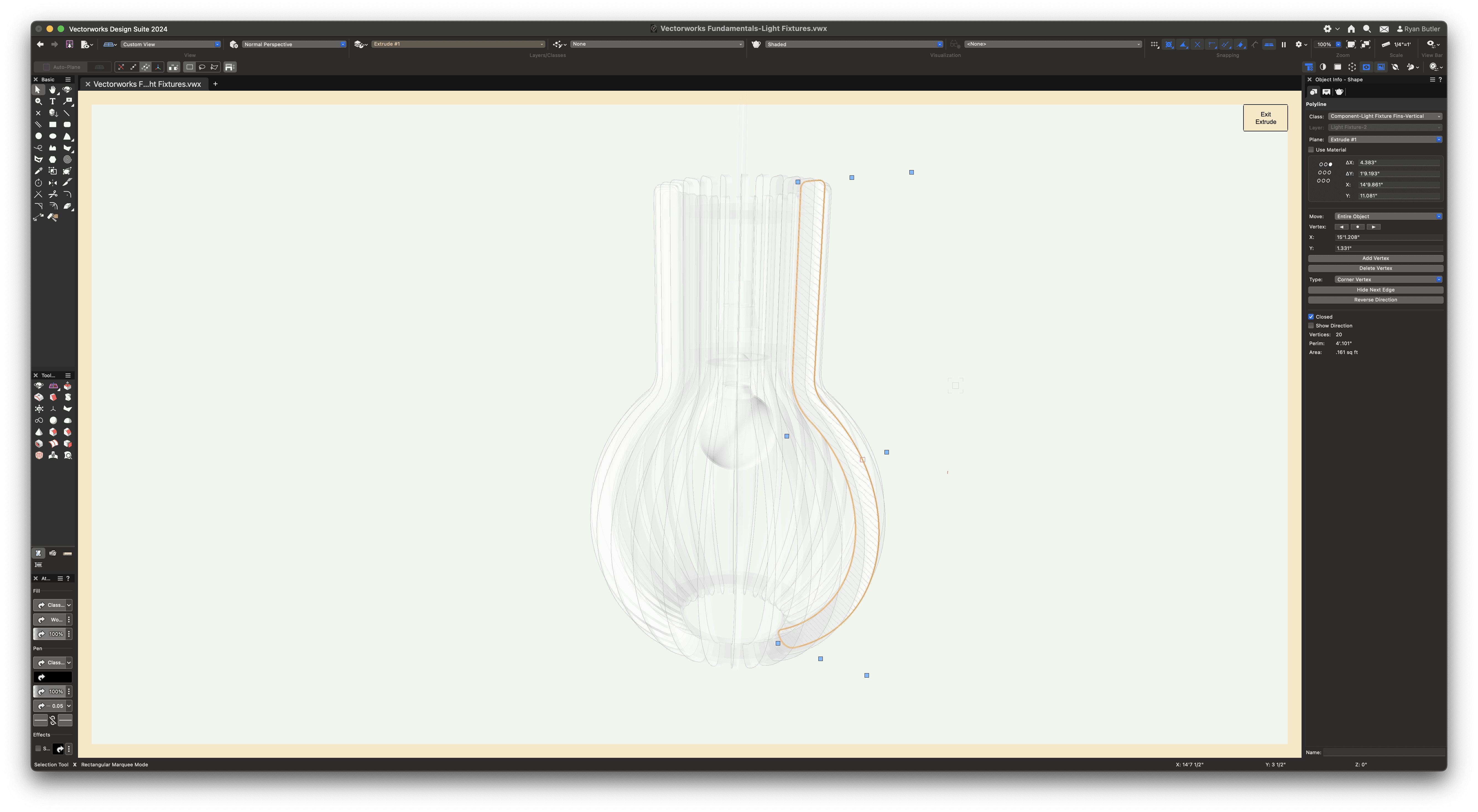Open the Shaded render mode dropdown
1478x812 pixels.
point(939,44)
